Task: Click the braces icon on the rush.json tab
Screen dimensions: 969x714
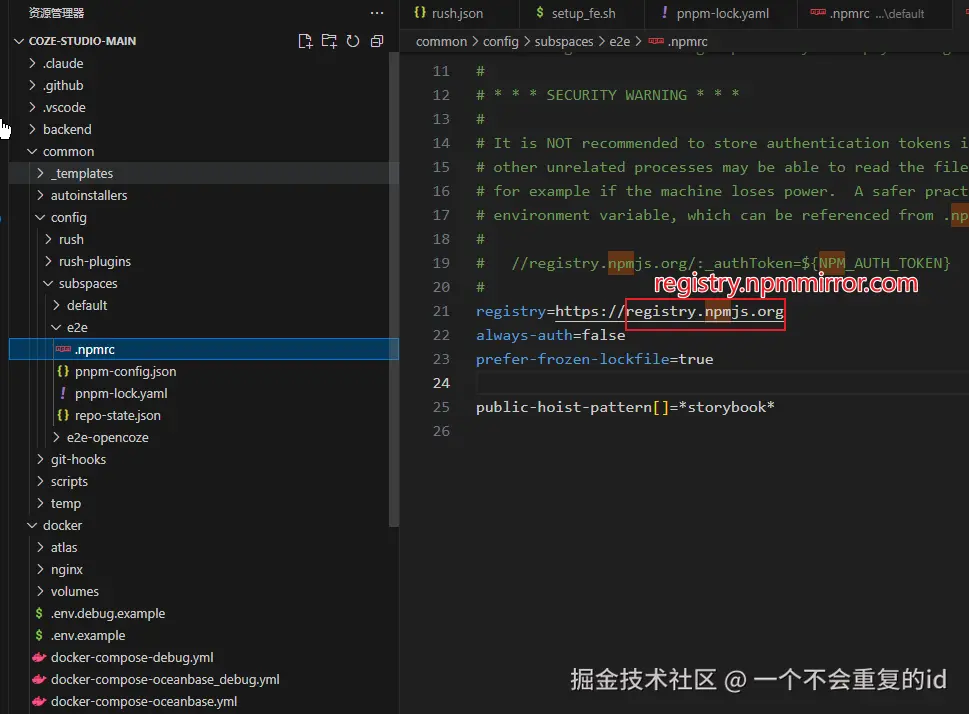Action: 420,12
